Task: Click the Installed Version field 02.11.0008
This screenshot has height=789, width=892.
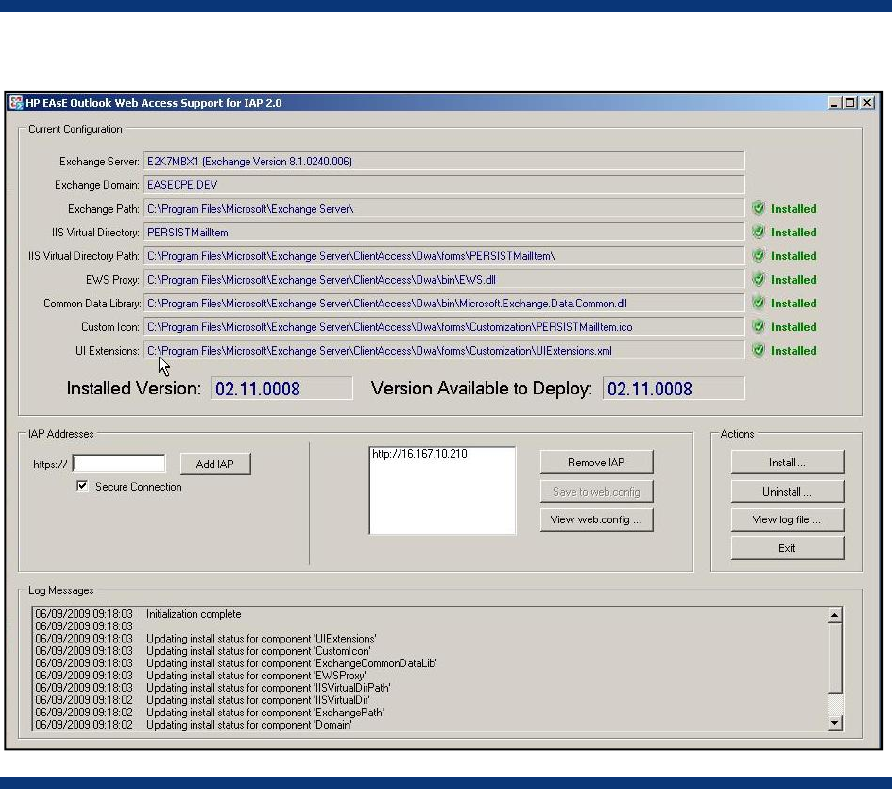Action: pos(282,389)
